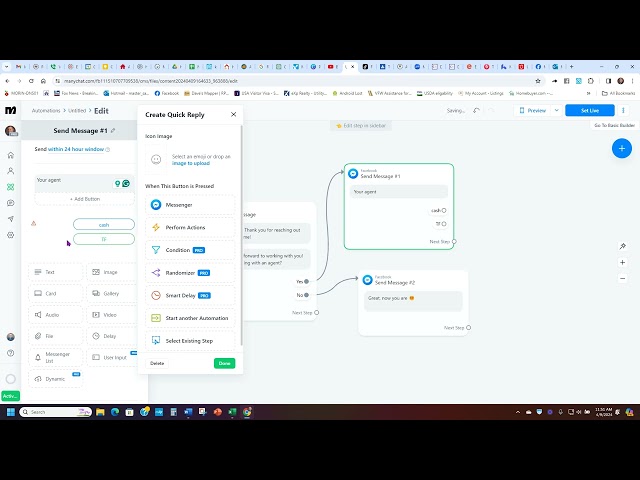Click the Create Quick Reply panel scrollbar
Viewport: 640px width, 480px height.
point(242,236)
